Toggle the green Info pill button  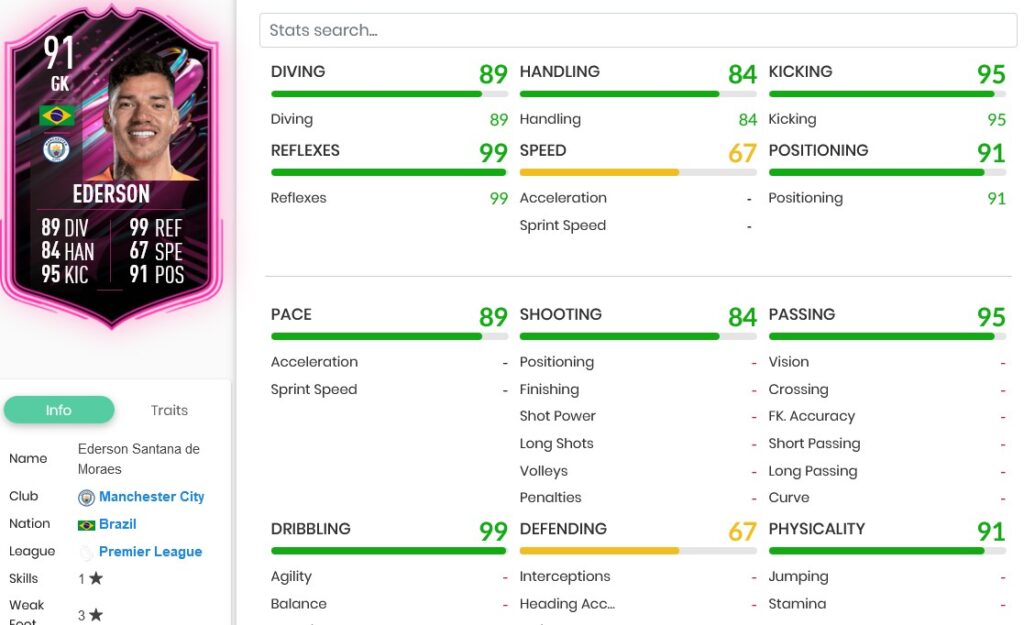pos(59,410)
